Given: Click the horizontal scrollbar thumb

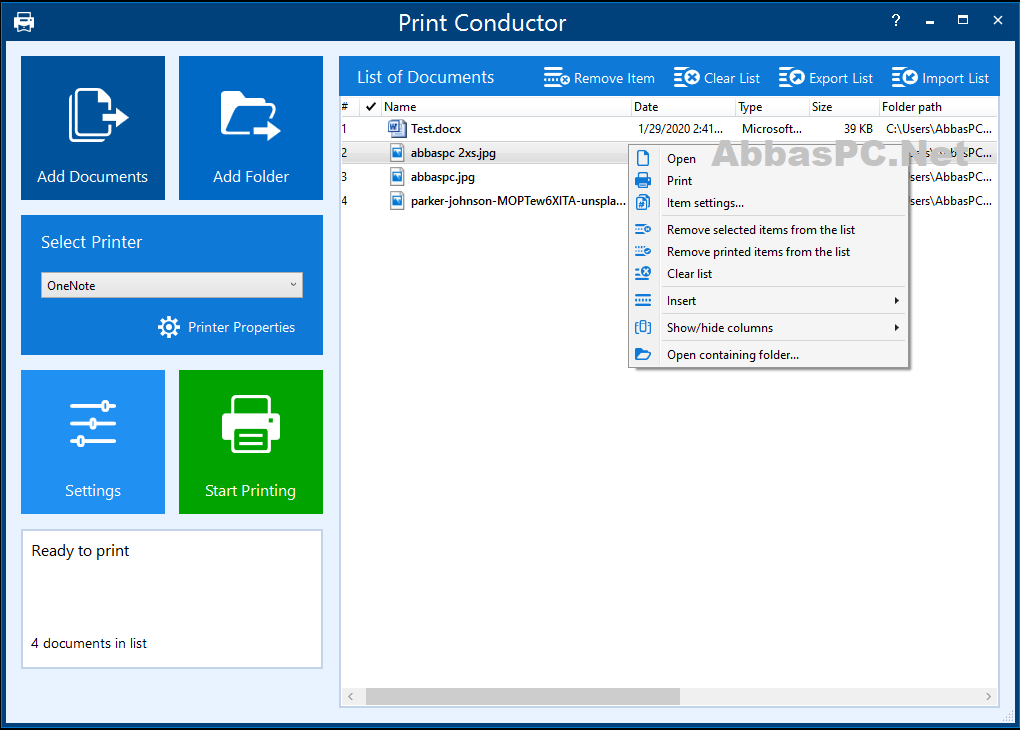Looking at the screenshot, I should (x=522, y=696).
